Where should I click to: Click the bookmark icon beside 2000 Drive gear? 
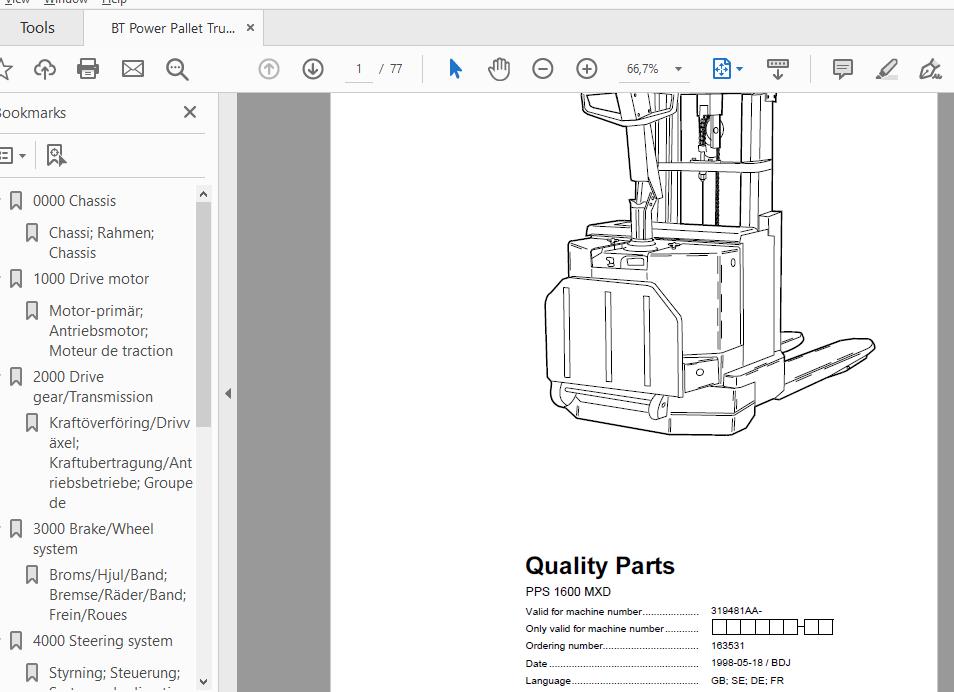[x=16, y=377]
